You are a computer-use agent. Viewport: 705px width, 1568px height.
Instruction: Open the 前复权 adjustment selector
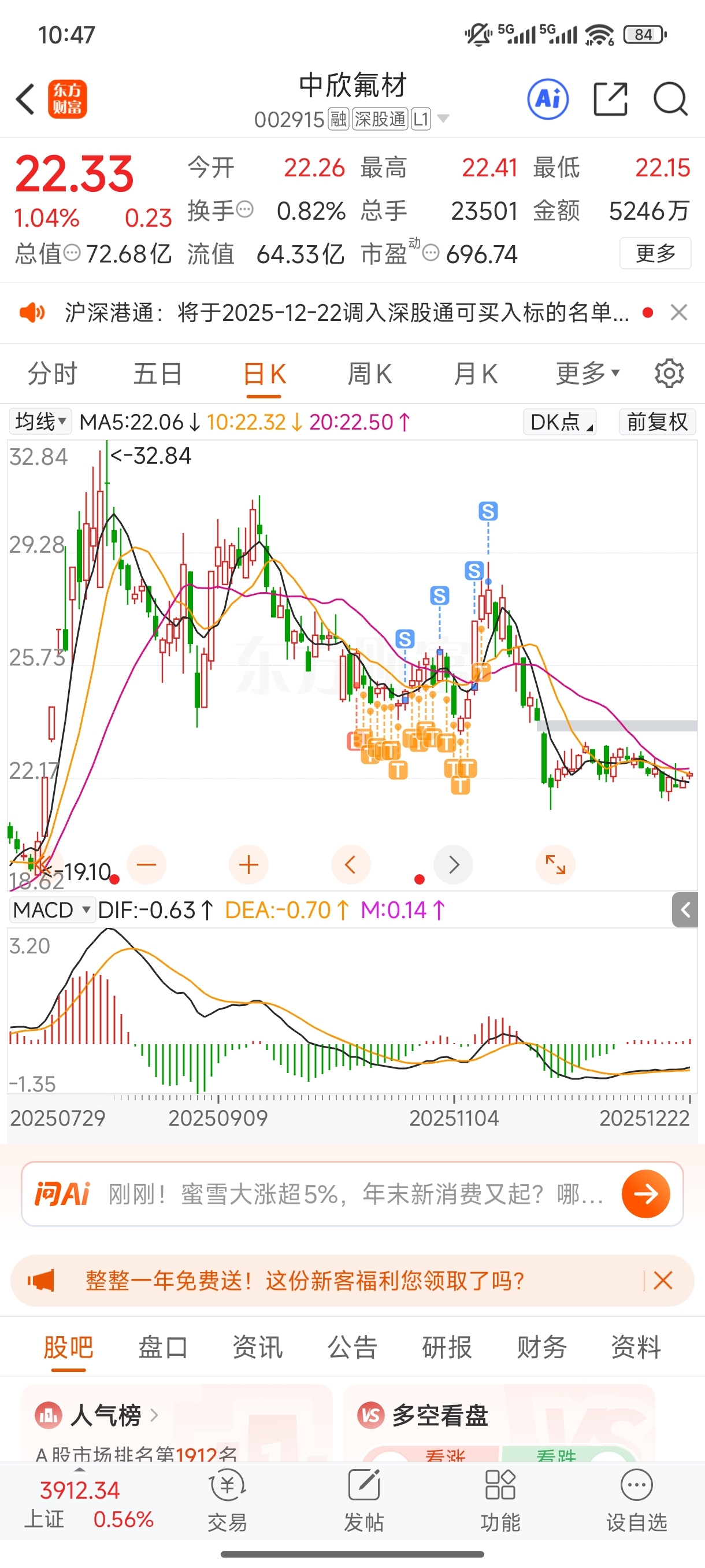click(658, 421)
